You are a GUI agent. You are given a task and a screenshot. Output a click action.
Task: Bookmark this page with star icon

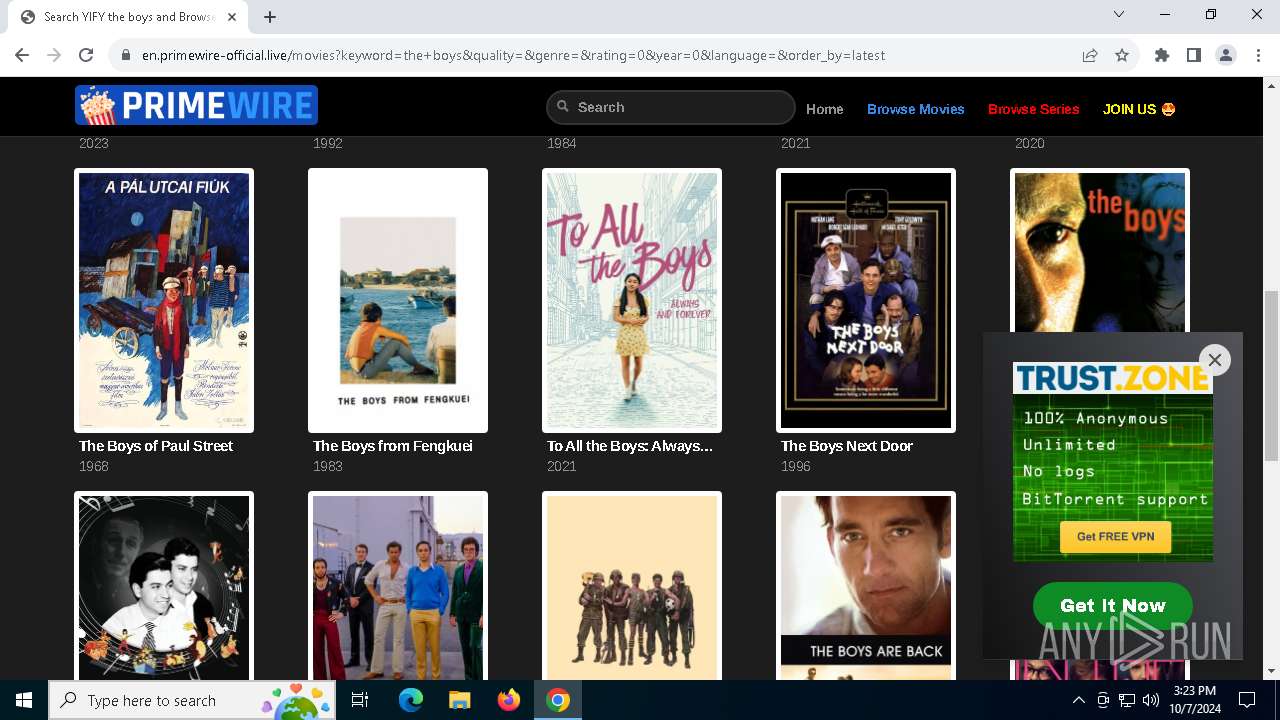point(1122,55)
